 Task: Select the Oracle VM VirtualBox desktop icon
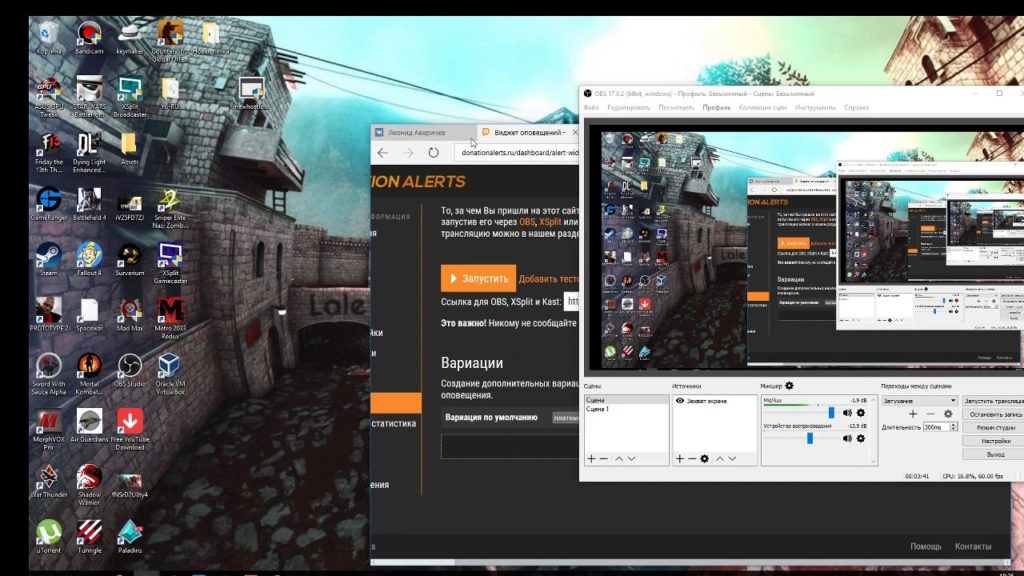pos(170,374)
